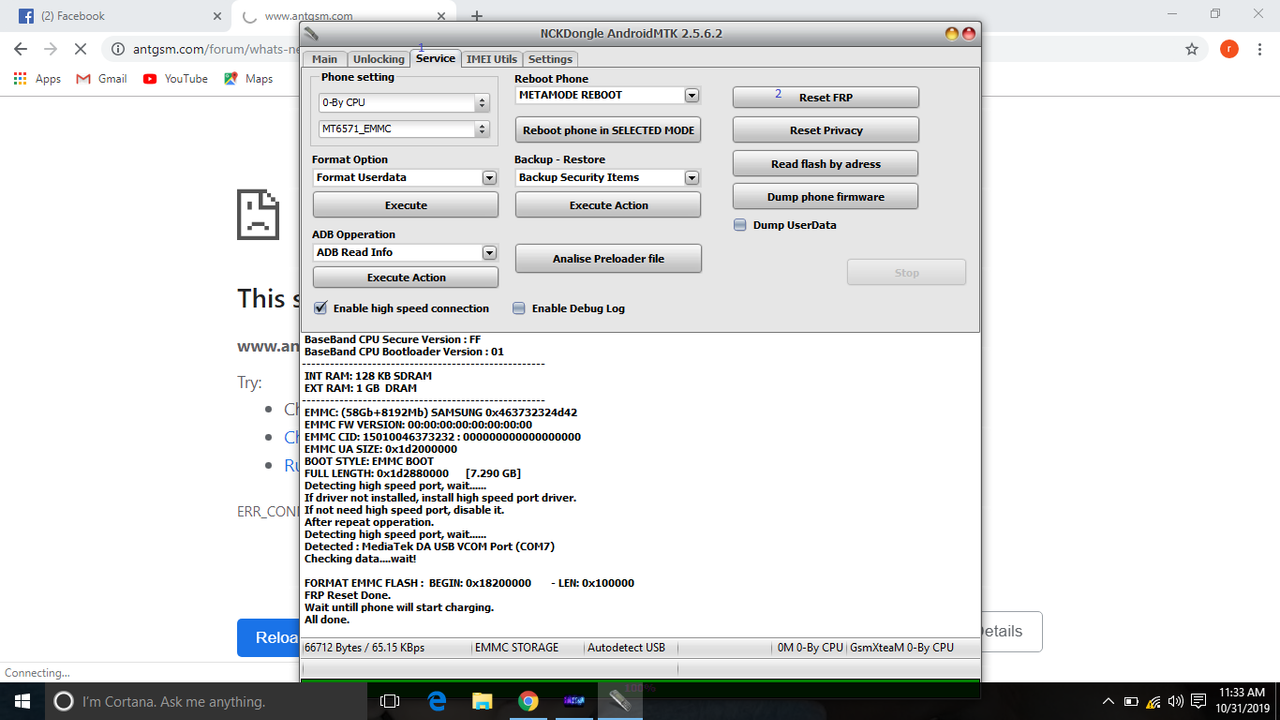This screenshot has height=720, width=1280.
Task: Click the Stop button
Action: (x=906, y=272)
